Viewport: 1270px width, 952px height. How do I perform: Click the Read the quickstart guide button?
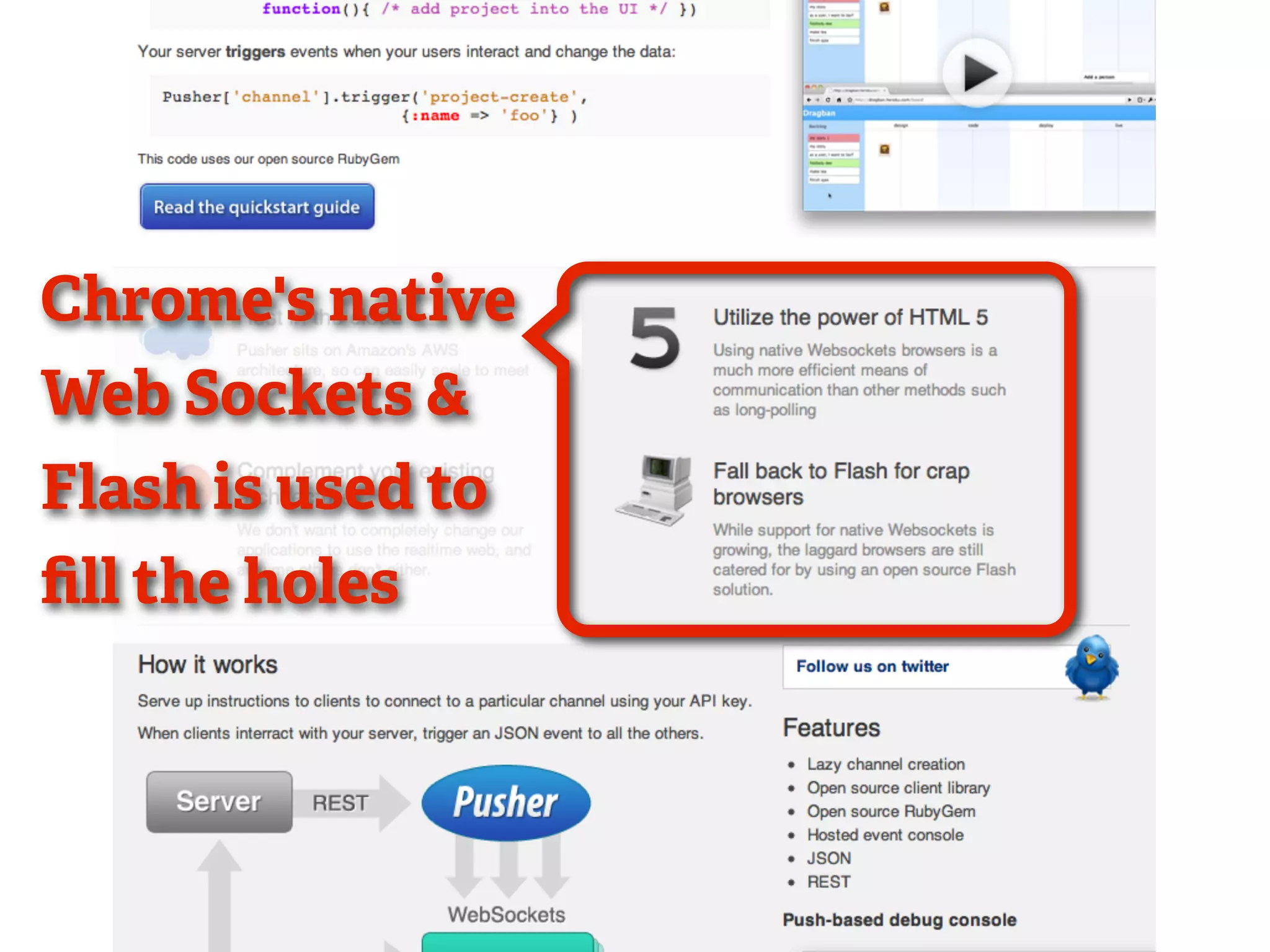click(257, 206)
